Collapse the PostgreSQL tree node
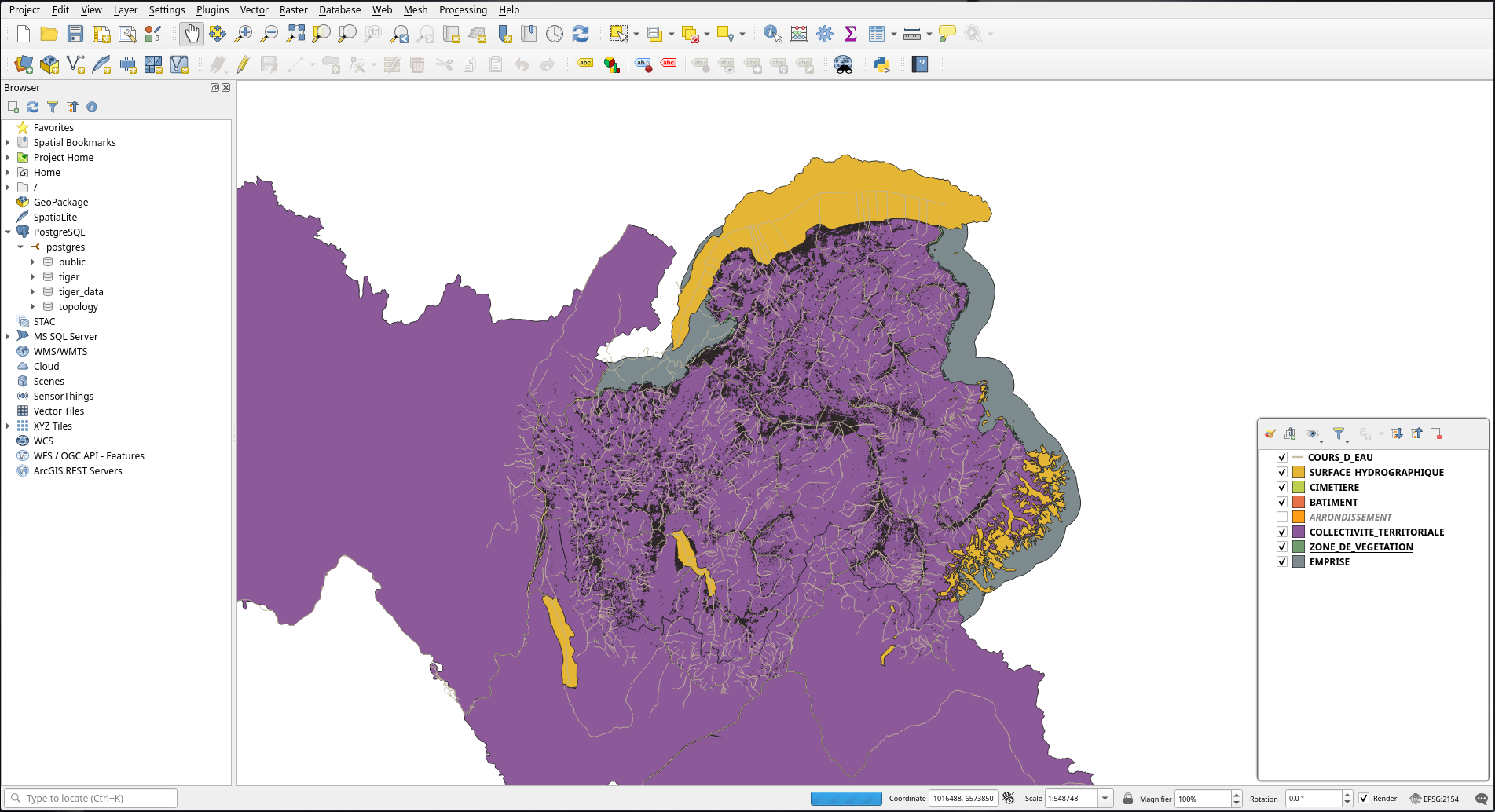This screenshot has height=812, width=1495. tap(8, 232)
